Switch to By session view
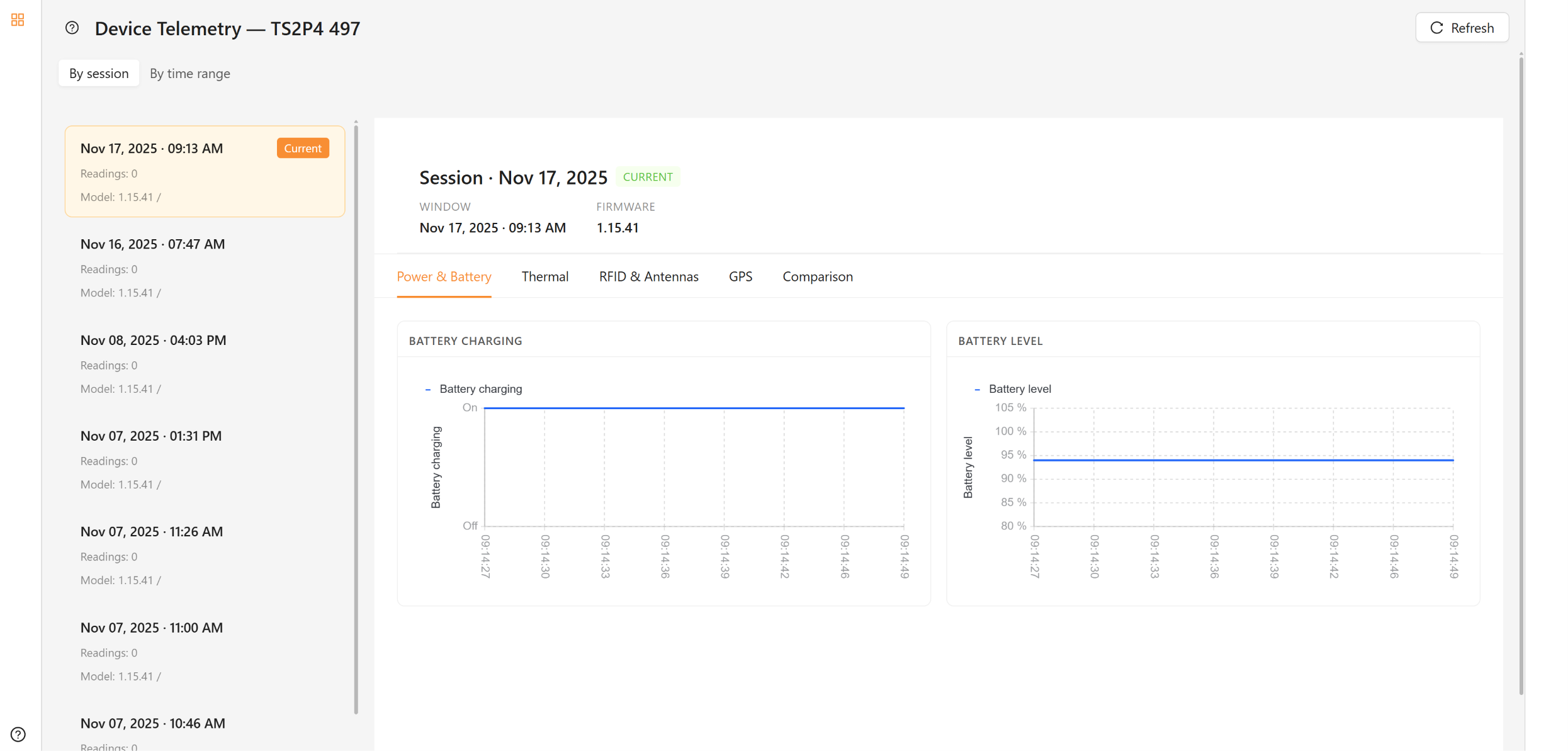Screen dimensions: 1568x751 click(99, 73)
